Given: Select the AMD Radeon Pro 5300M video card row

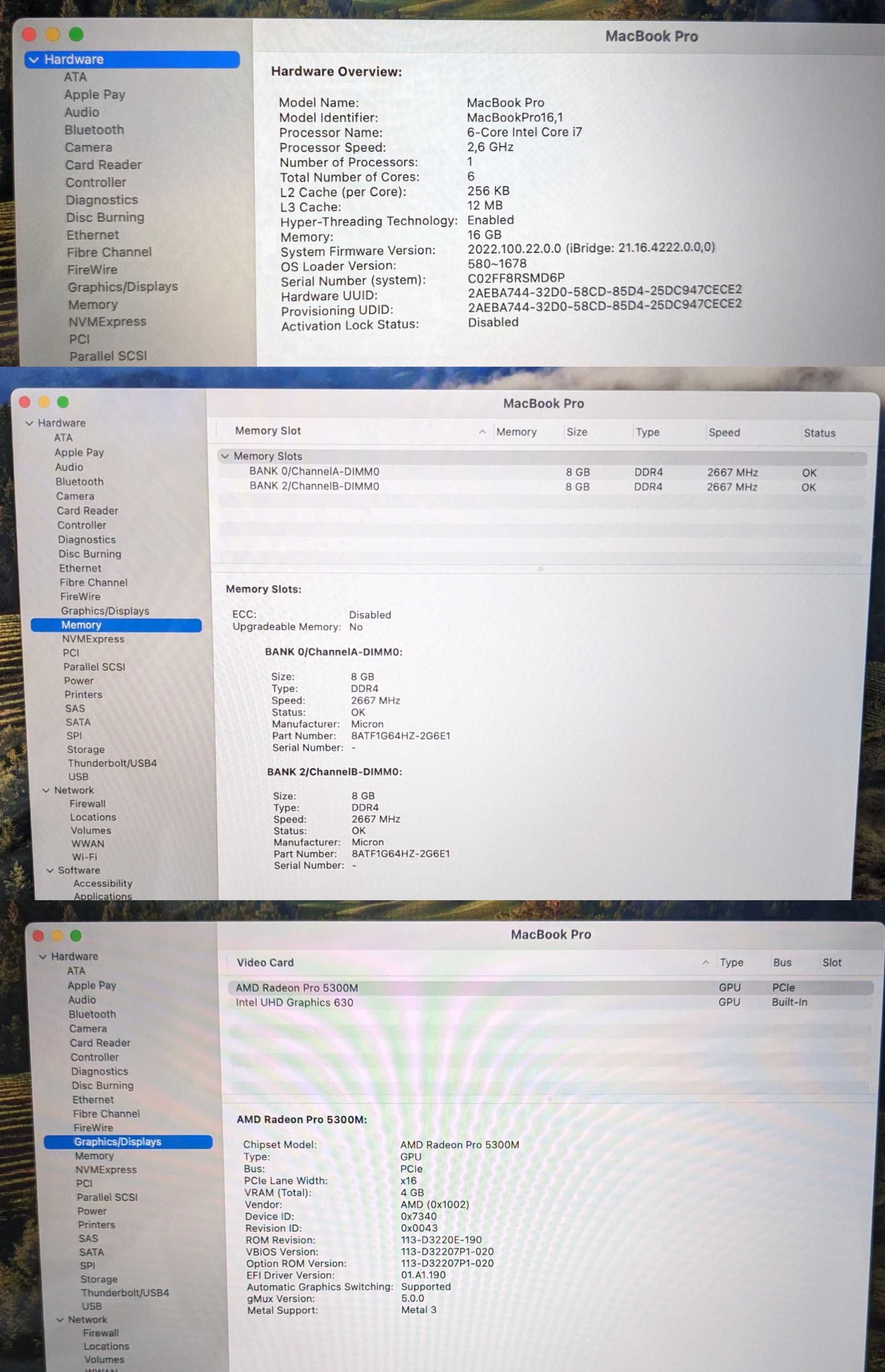Looking at the screenshot, I should pyautogui.click(x=550, y=987).
